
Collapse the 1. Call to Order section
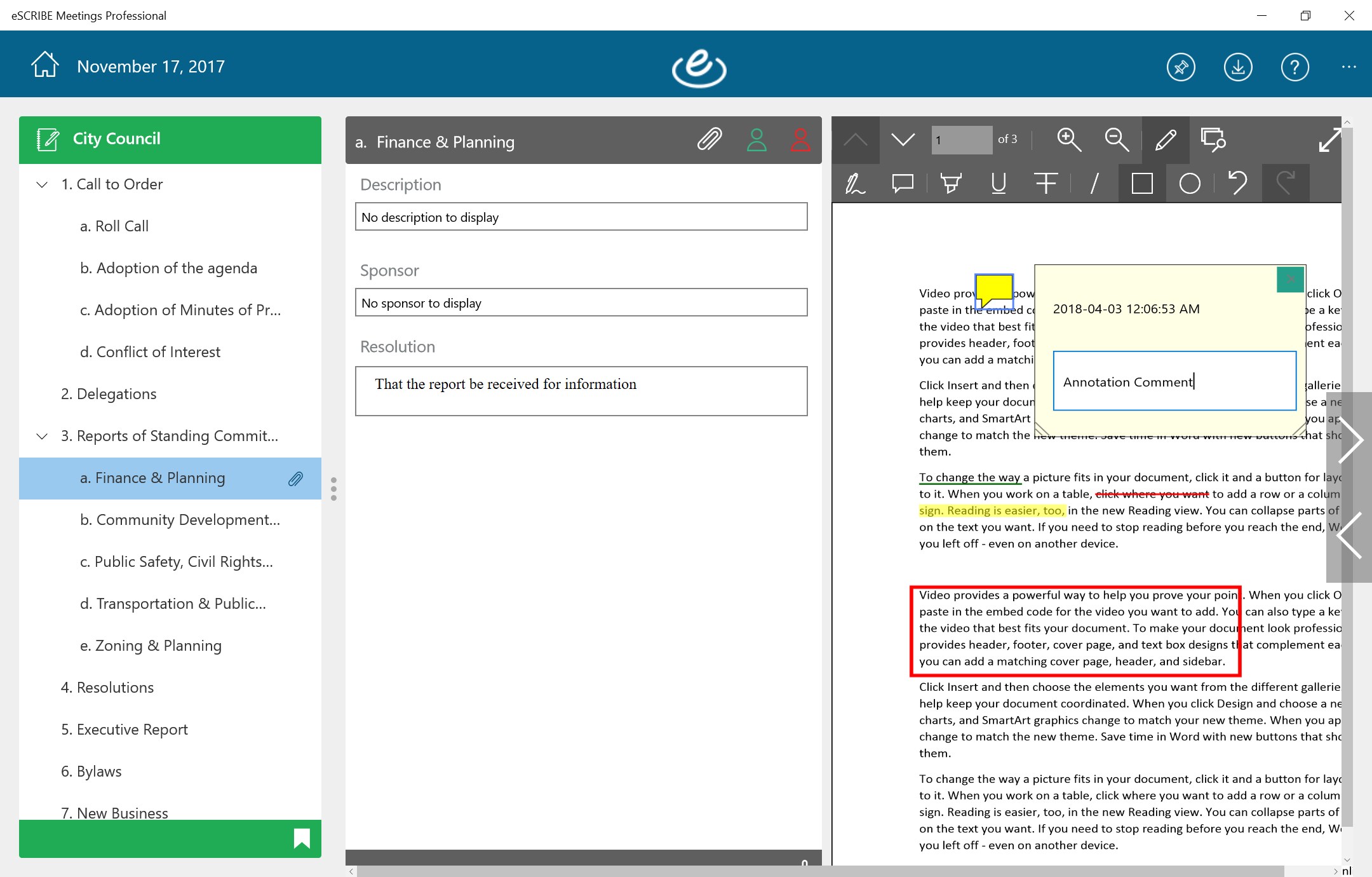(x=42, y=184)
